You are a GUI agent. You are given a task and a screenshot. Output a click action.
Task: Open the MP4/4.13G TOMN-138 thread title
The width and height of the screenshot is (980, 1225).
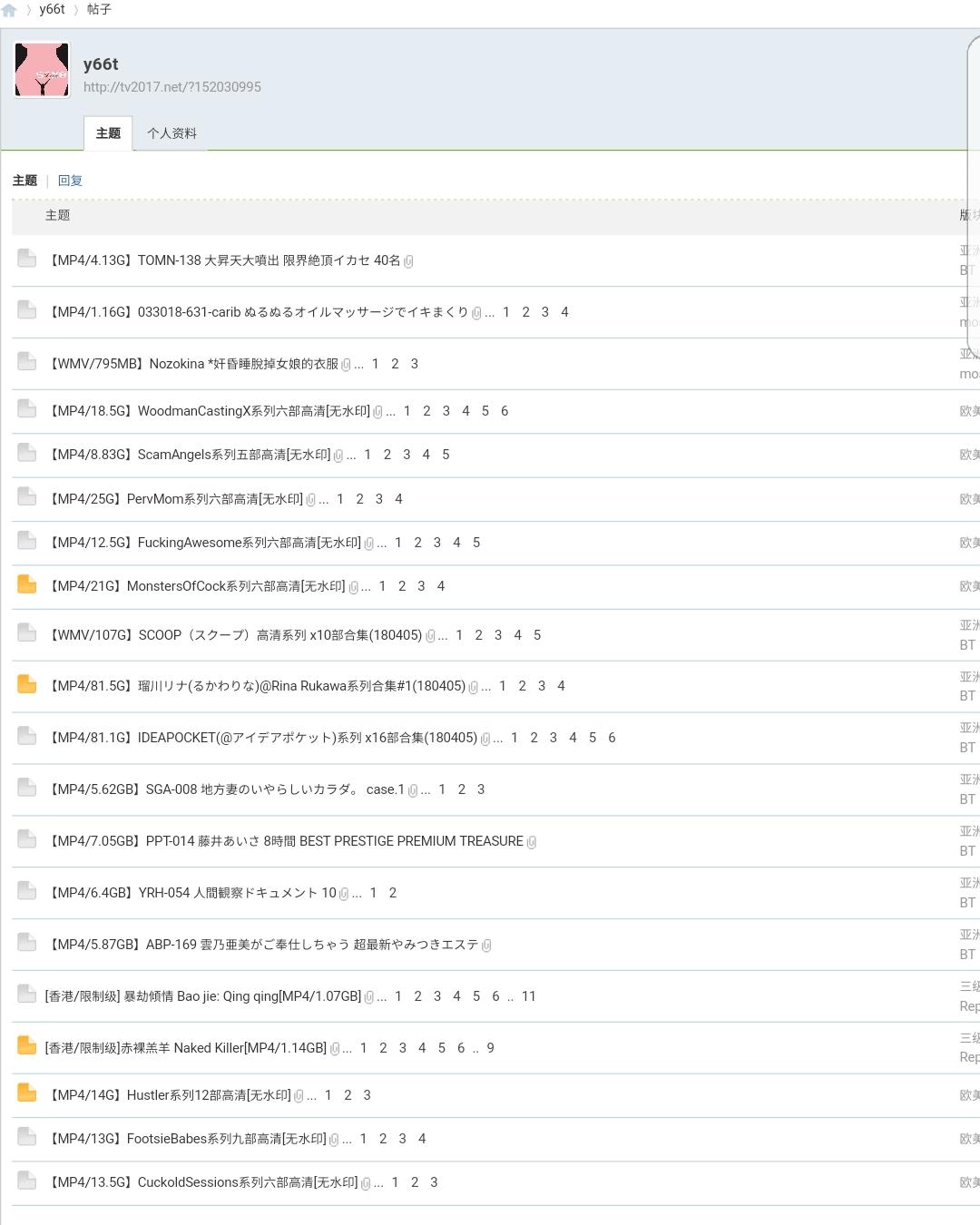point(225,260)
